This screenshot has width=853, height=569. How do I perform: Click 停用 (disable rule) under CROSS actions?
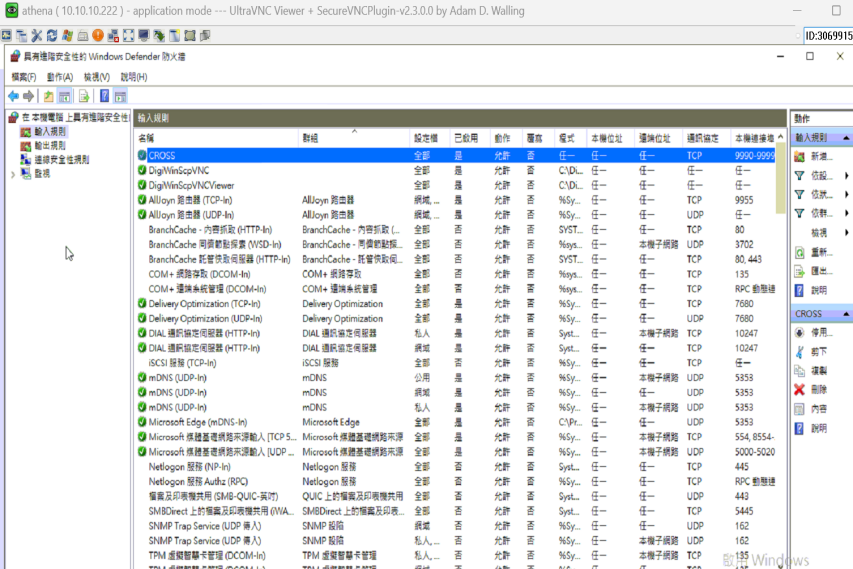(820, 332)
